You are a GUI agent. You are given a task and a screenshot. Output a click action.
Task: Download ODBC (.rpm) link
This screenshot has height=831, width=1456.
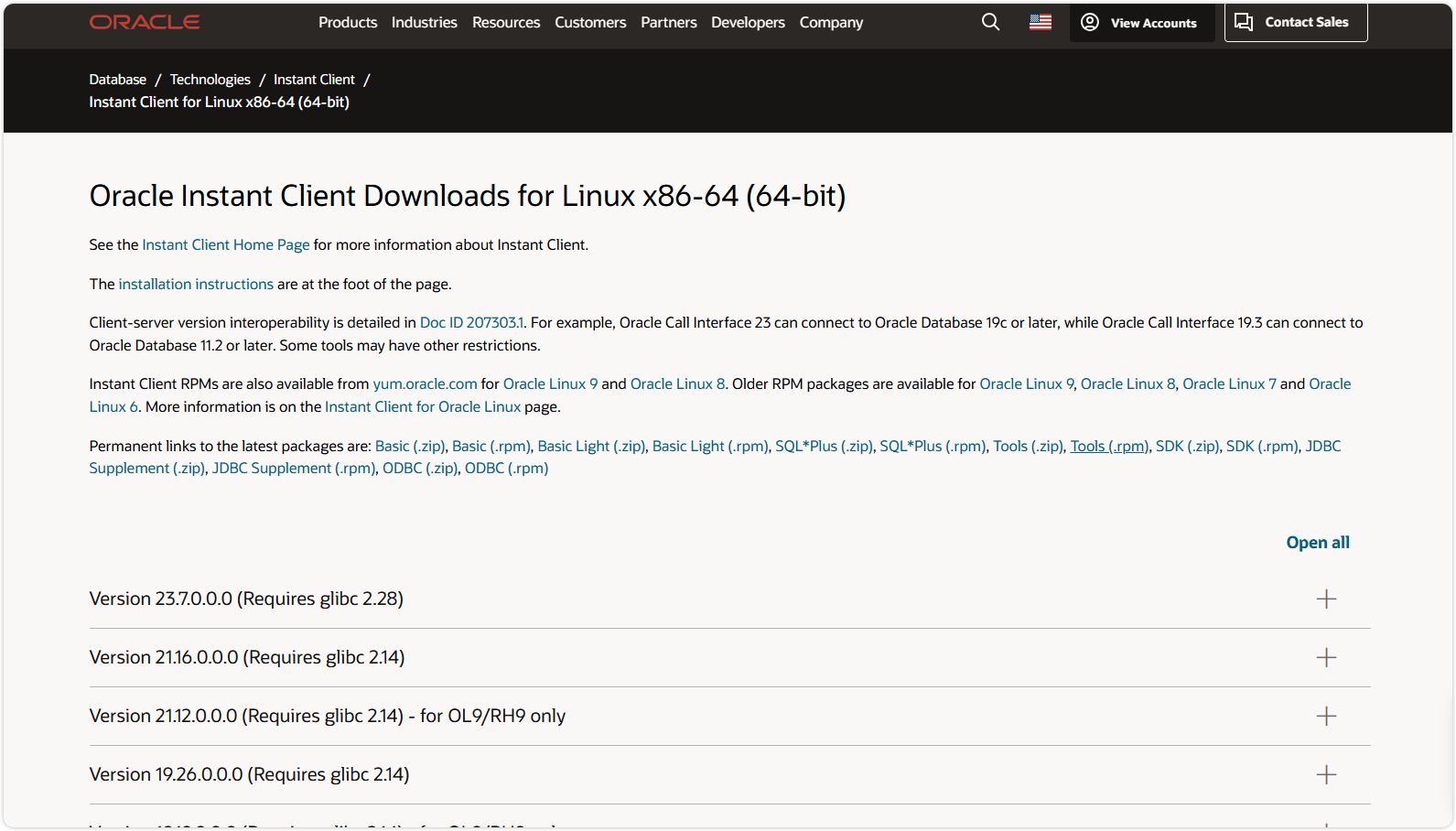[x=506, y=468]
